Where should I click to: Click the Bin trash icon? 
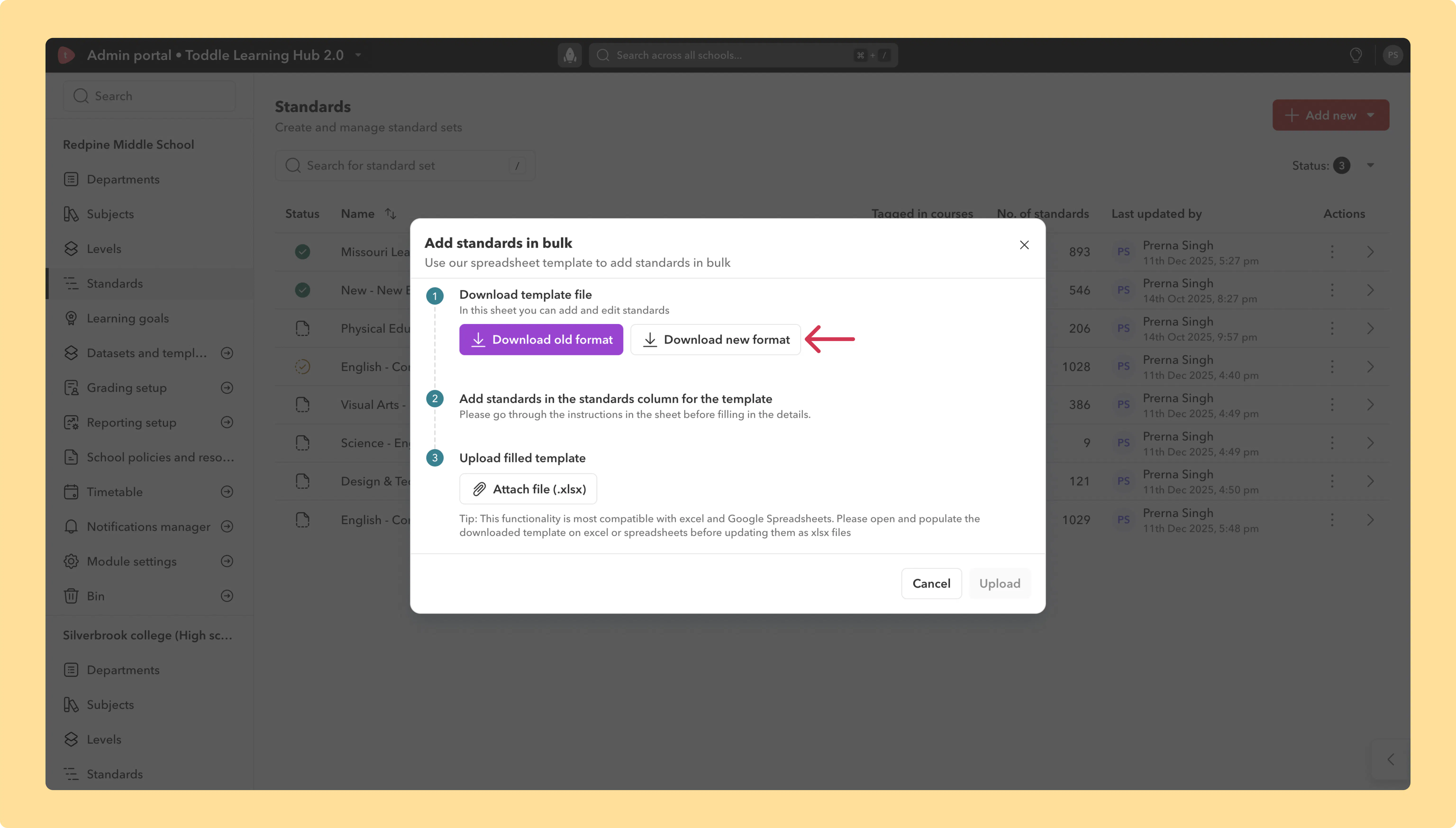pyautogui.click(x=71, y=596)
